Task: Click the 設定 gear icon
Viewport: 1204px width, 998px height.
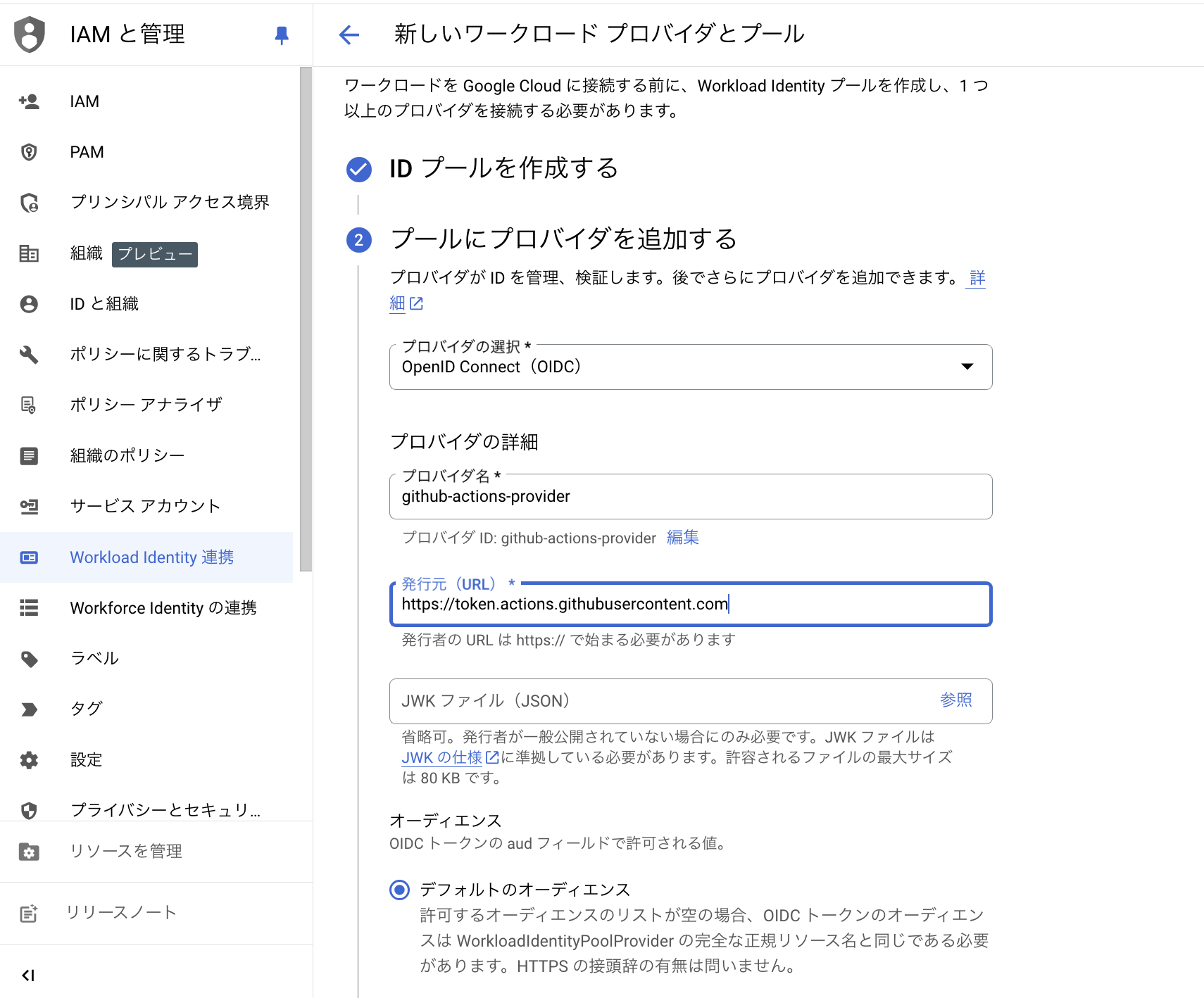Action: [29, 760]
